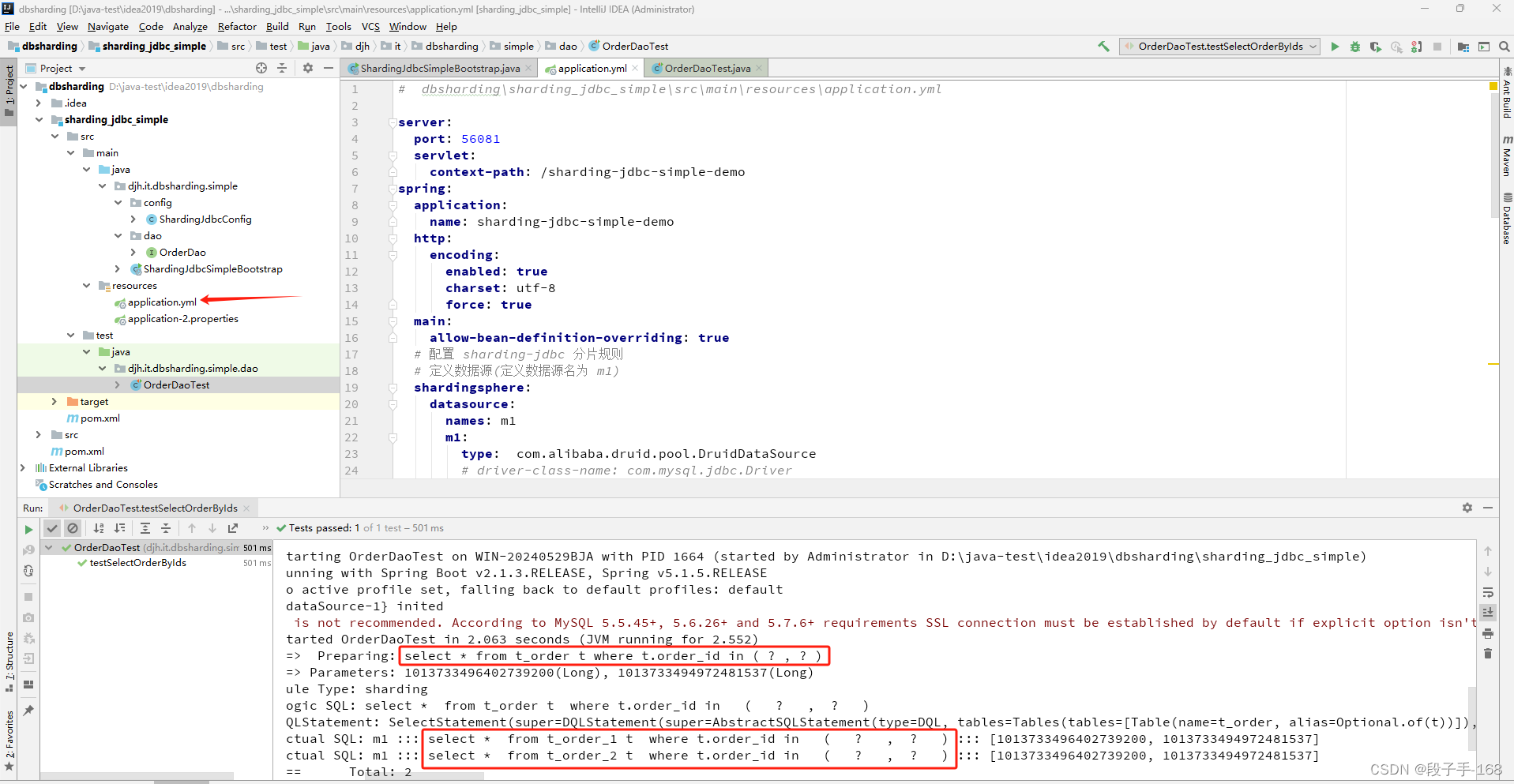Sort test results alphabetically icon

[99, 528]
